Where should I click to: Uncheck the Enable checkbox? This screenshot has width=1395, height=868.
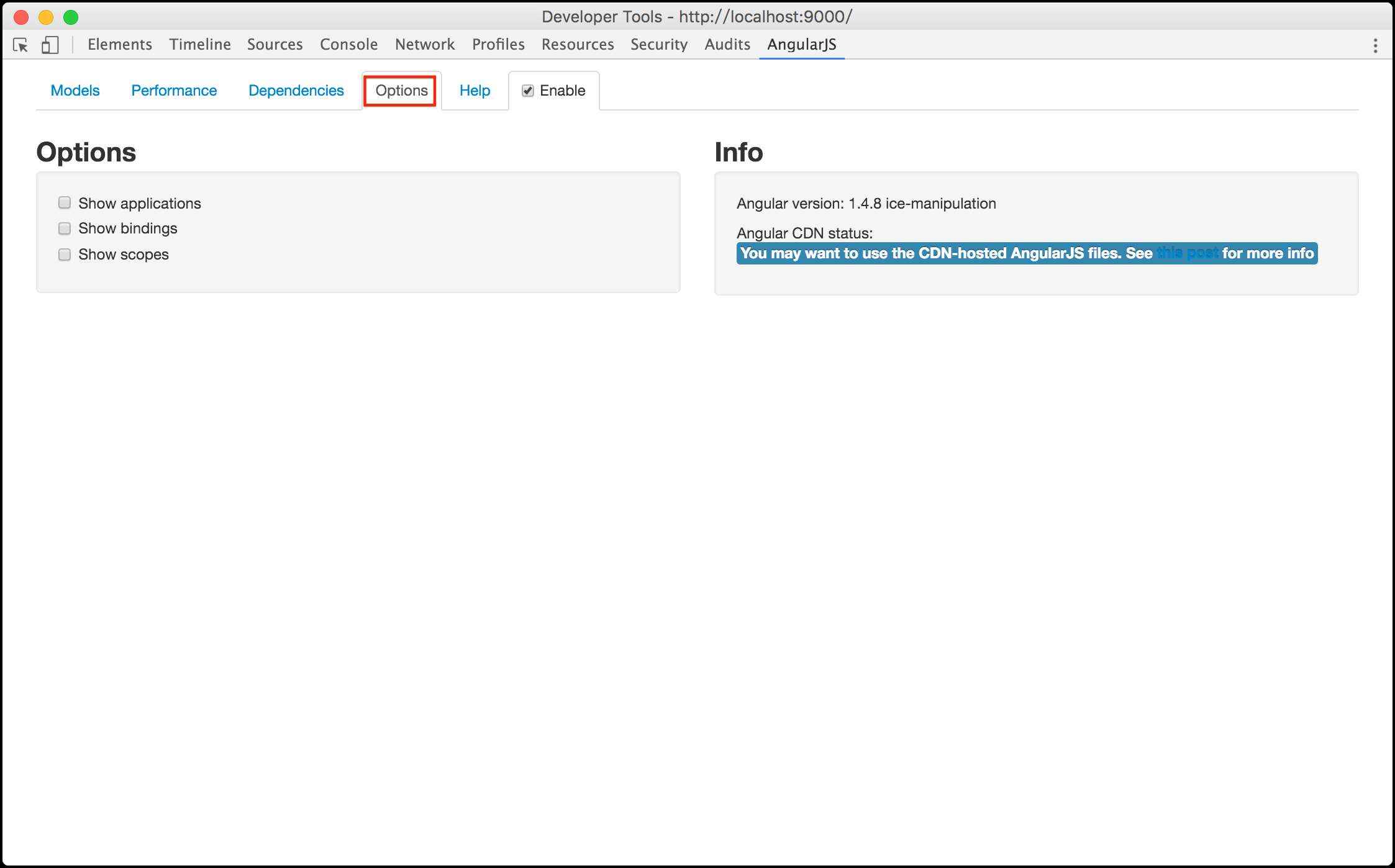(x=528, y=91)
